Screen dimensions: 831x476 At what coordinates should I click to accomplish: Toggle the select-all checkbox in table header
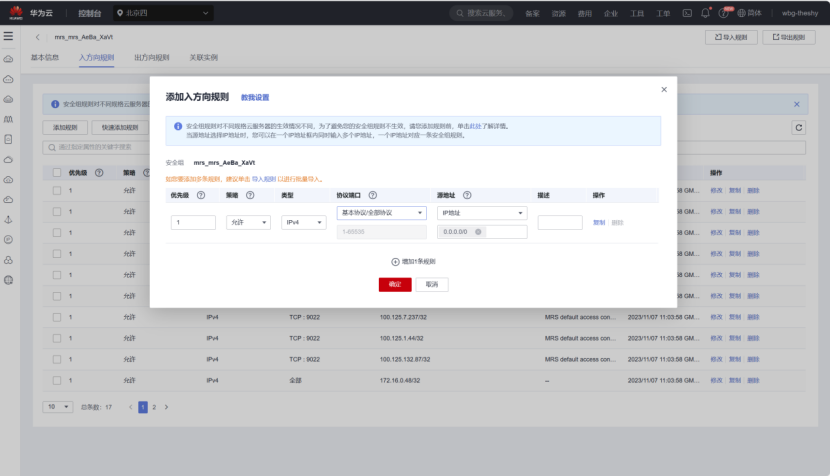coord(57,173)
